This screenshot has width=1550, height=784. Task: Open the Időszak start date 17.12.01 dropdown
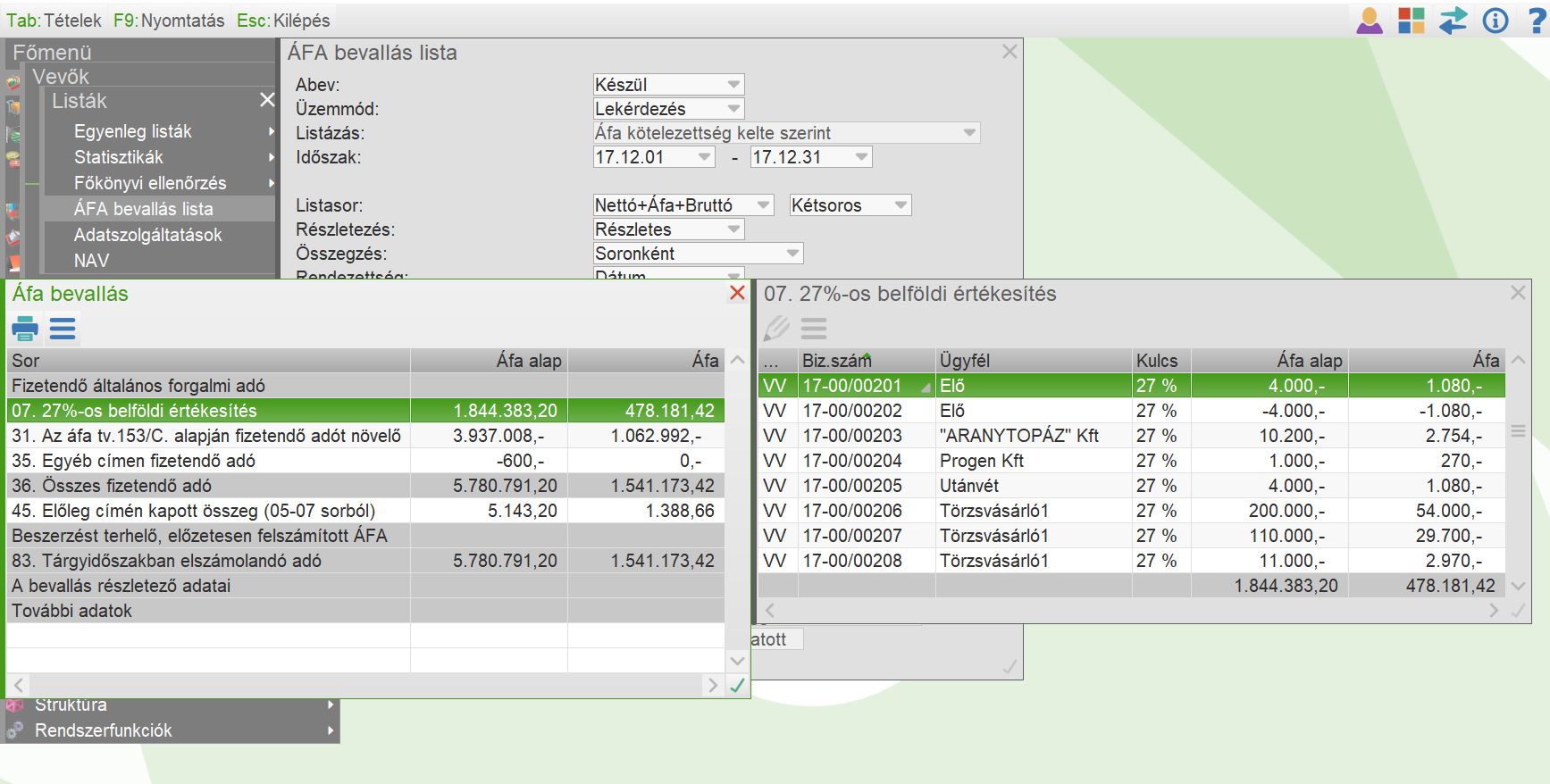click(x=654, y=157)
